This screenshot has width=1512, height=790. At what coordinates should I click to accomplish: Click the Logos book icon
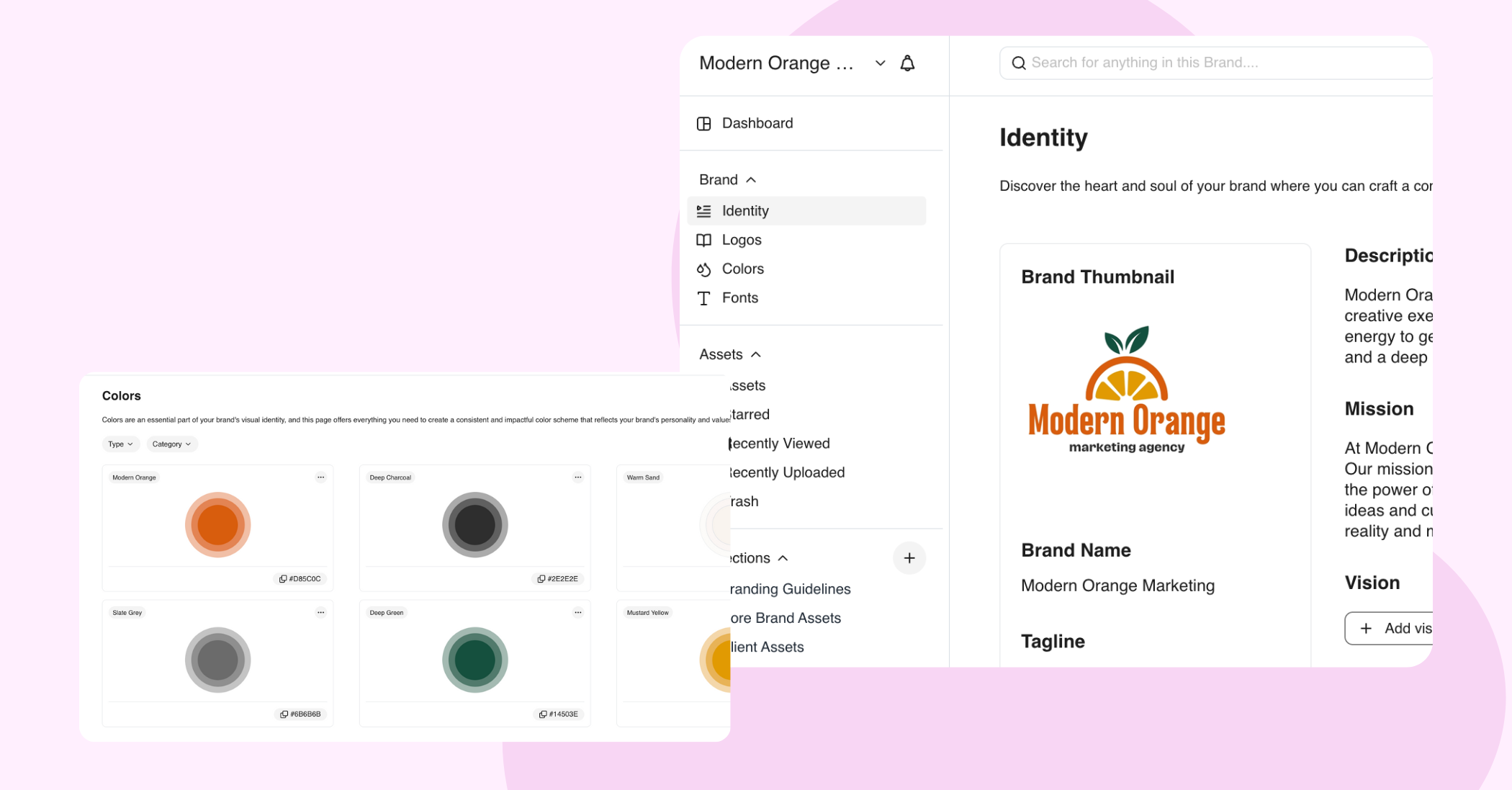pyautogui.click(x=703, y=240)
